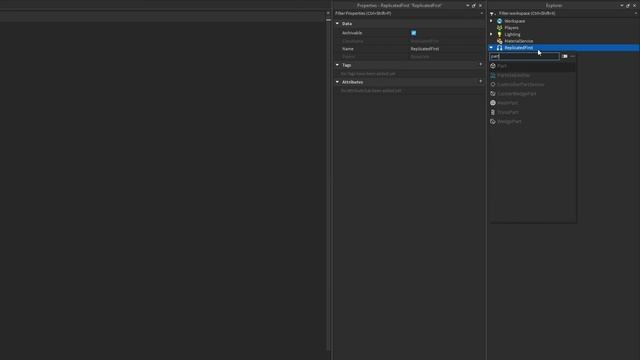Select MeshPart from the insert object list

tap(532, 103)
